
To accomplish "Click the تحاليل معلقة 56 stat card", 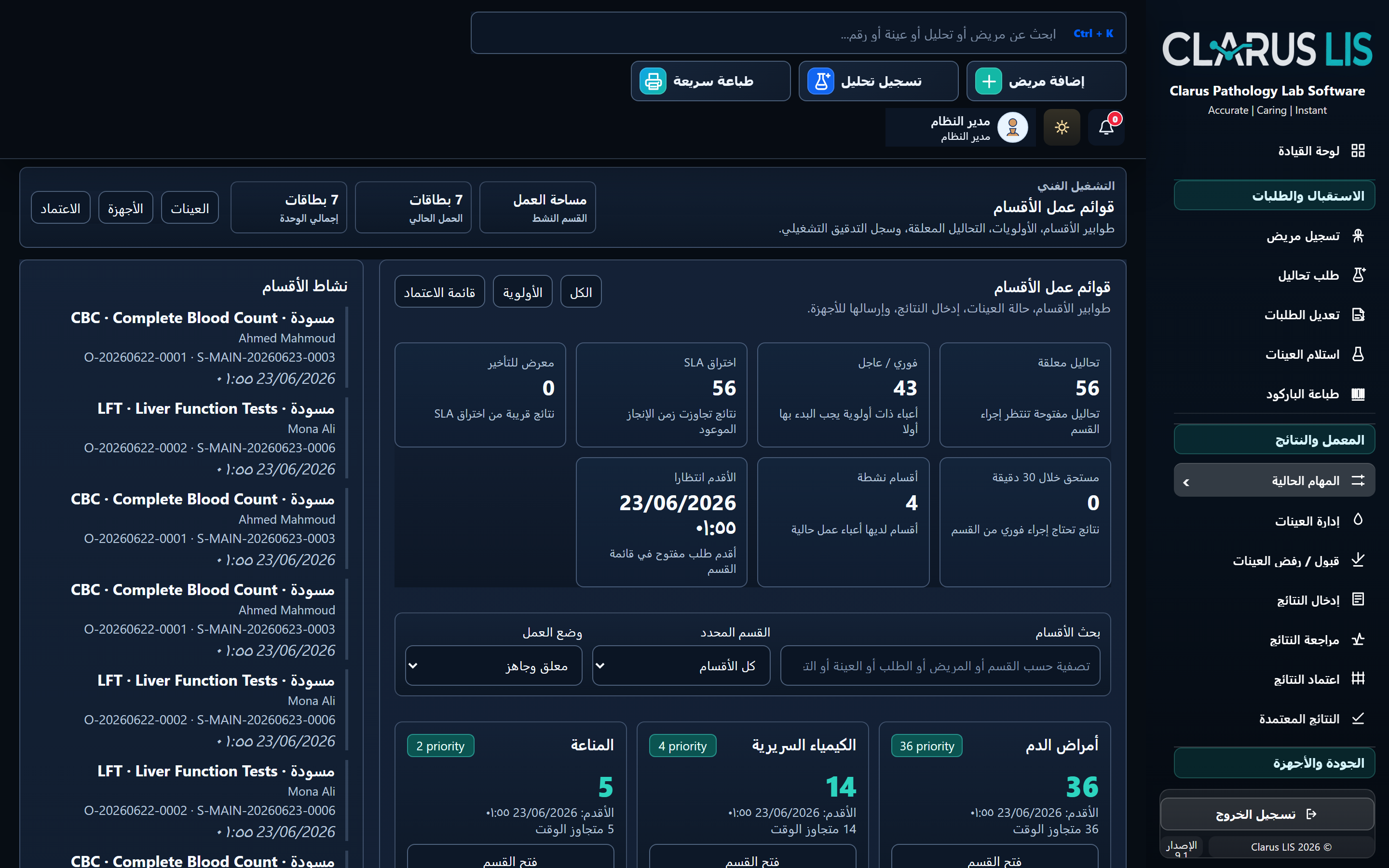I will 1025,395.
